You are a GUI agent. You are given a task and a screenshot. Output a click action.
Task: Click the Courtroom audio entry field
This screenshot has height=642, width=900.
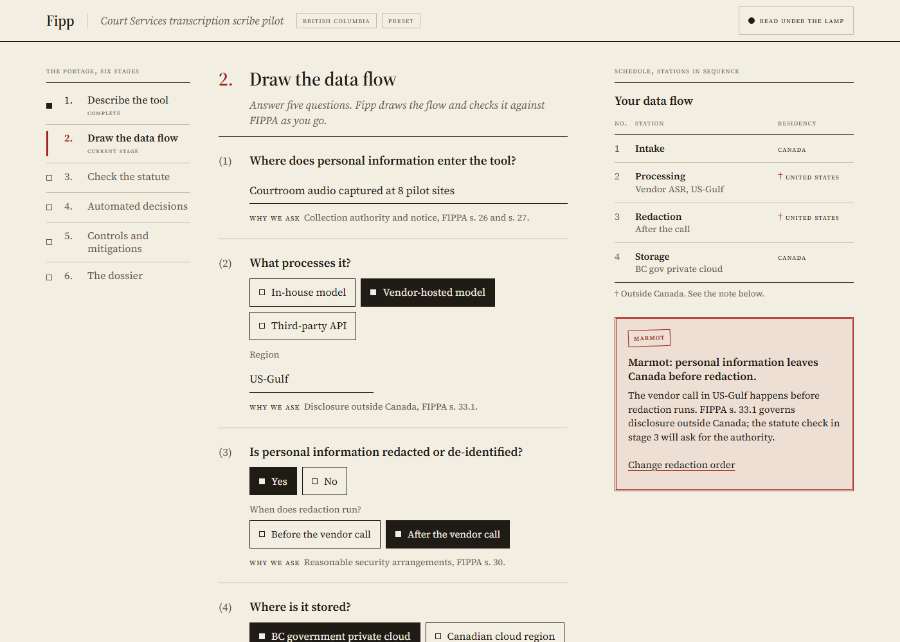(408, 190)
